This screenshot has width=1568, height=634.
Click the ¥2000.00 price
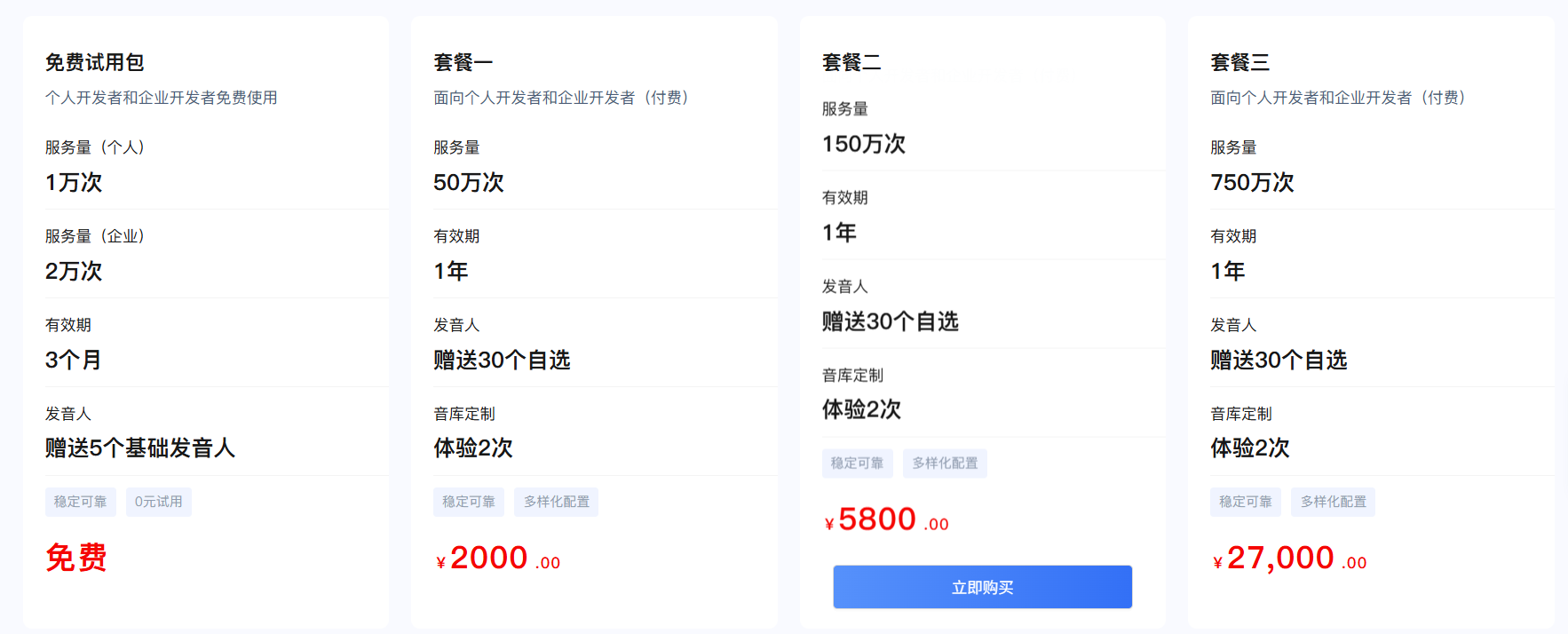point(498,559)
